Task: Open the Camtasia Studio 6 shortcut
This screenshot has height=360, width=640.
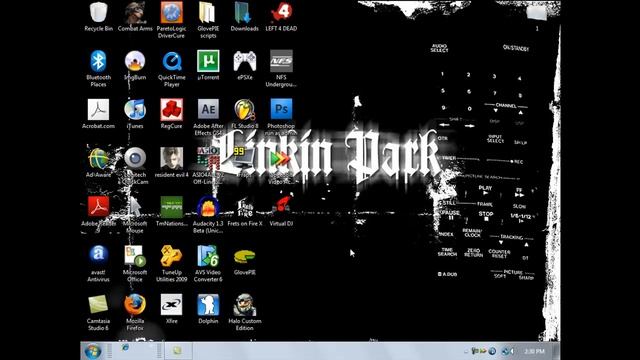Action: pyautogui.click(x=98, y=312)
